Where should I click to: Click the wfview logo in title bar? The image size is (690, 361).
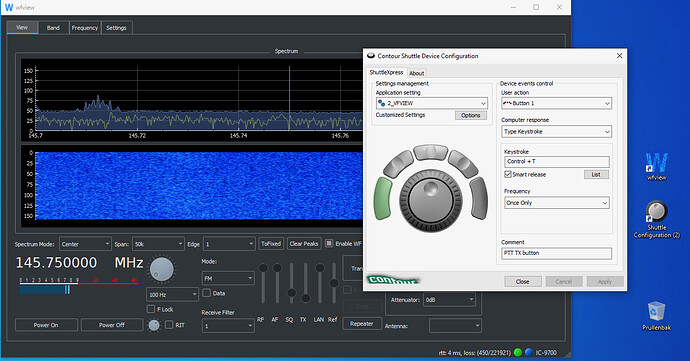[x=9, y=7]
